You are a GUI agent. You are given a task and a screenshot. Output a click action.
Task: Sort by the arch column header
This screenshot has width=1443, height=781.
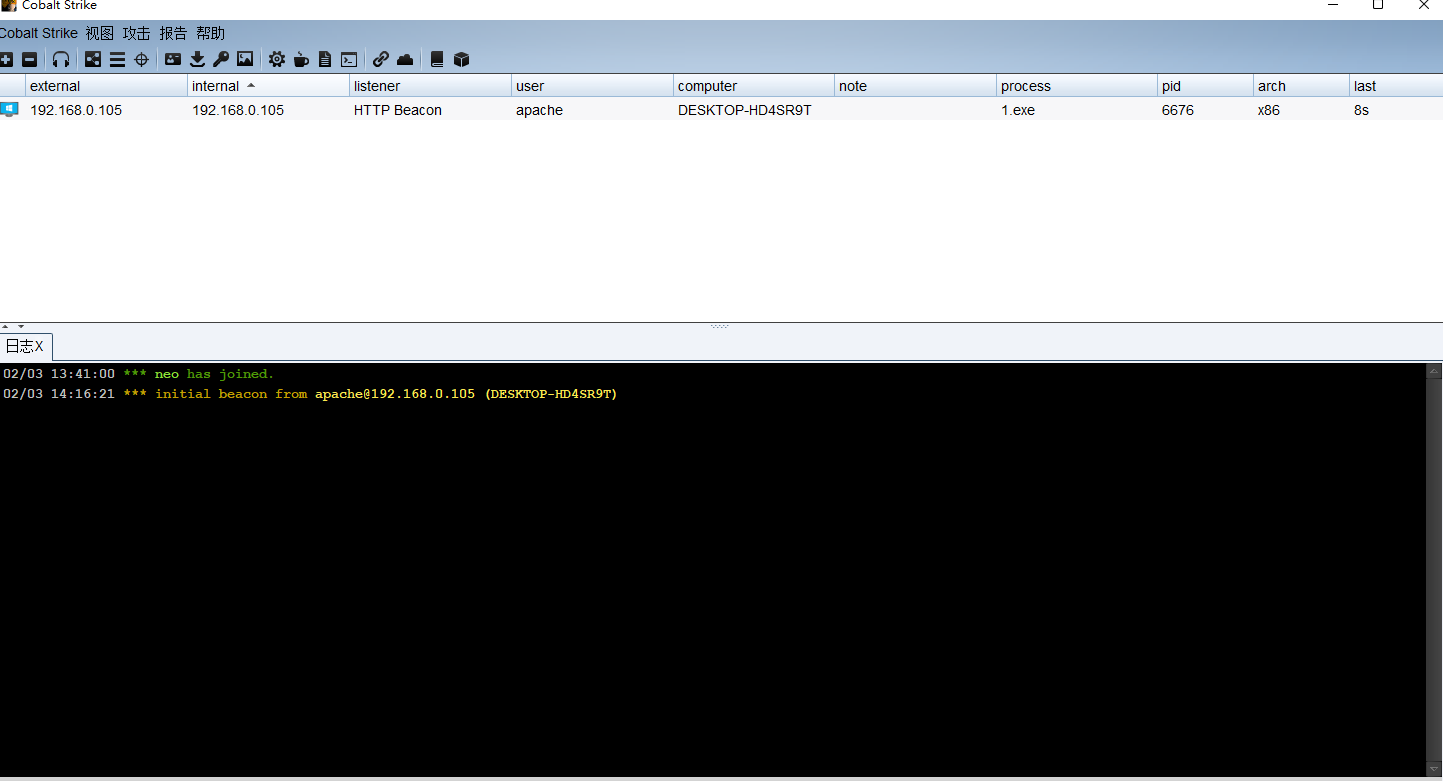1301,86
